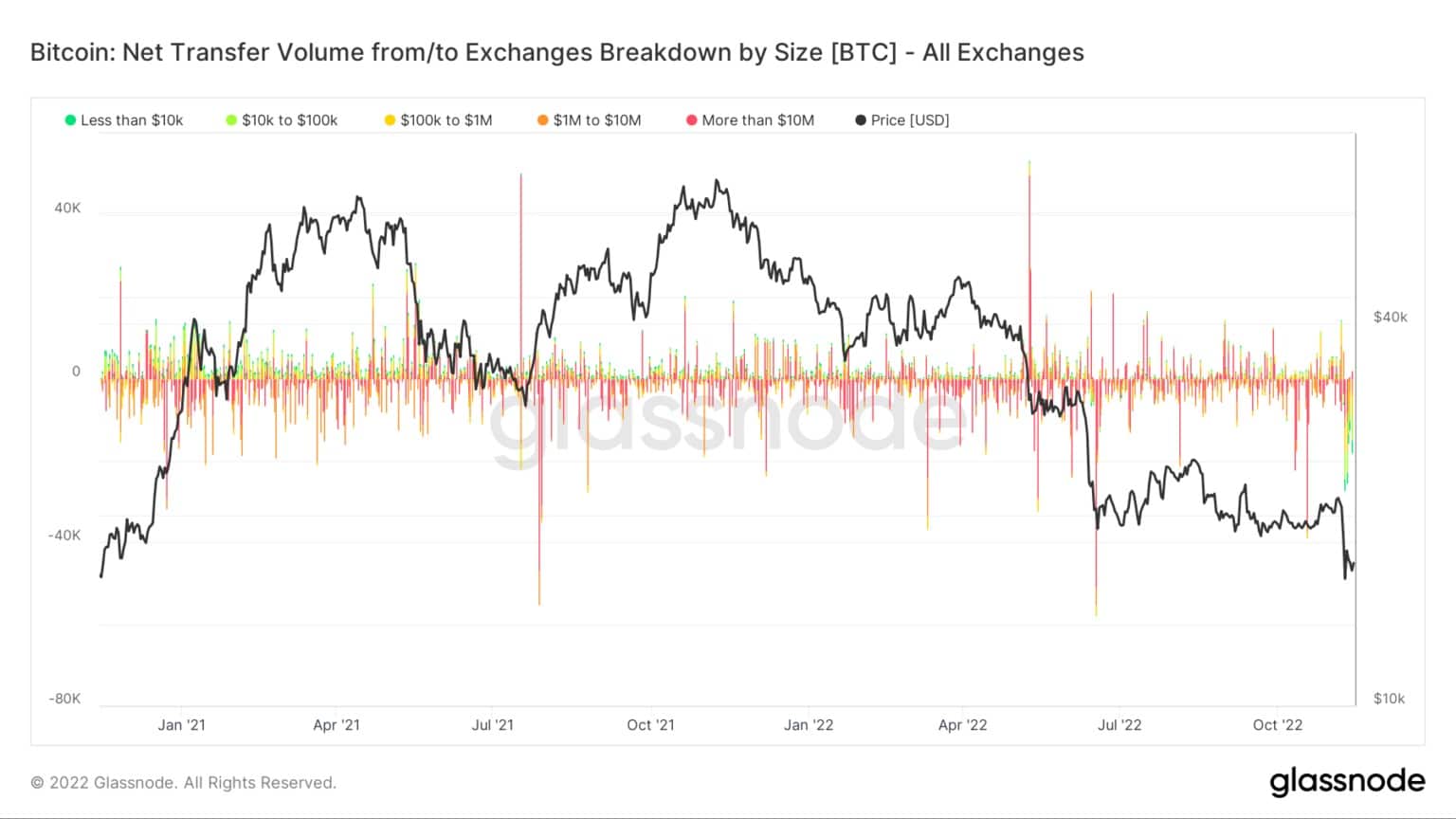Toggle the 'Less than $10k' legend series
Screen dimensions: 1456x819
tap(124, 120)
